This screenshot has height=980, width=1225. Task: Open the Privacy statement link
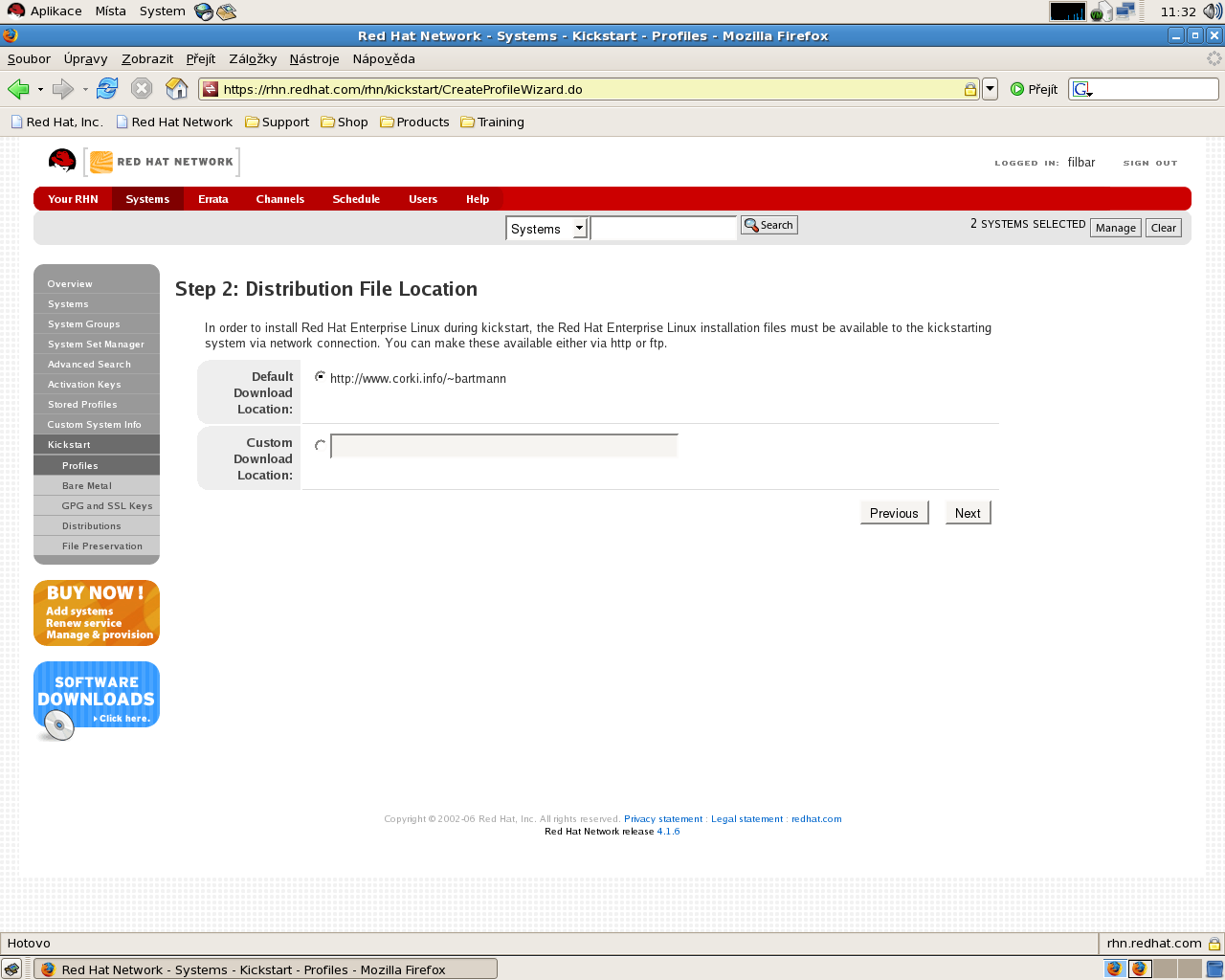pyautogui.click(x=663, y=819)
